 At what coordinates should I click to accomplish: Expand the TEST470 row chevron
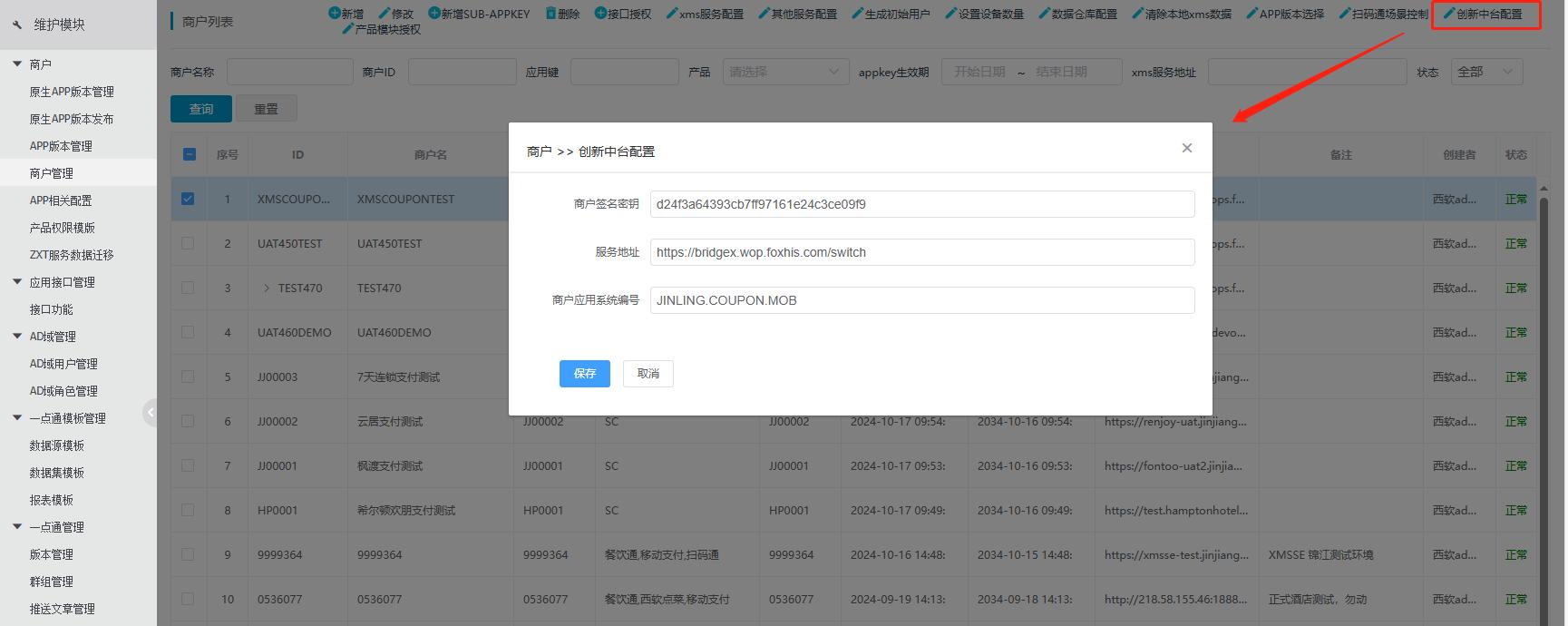click(x=267, y=288)
